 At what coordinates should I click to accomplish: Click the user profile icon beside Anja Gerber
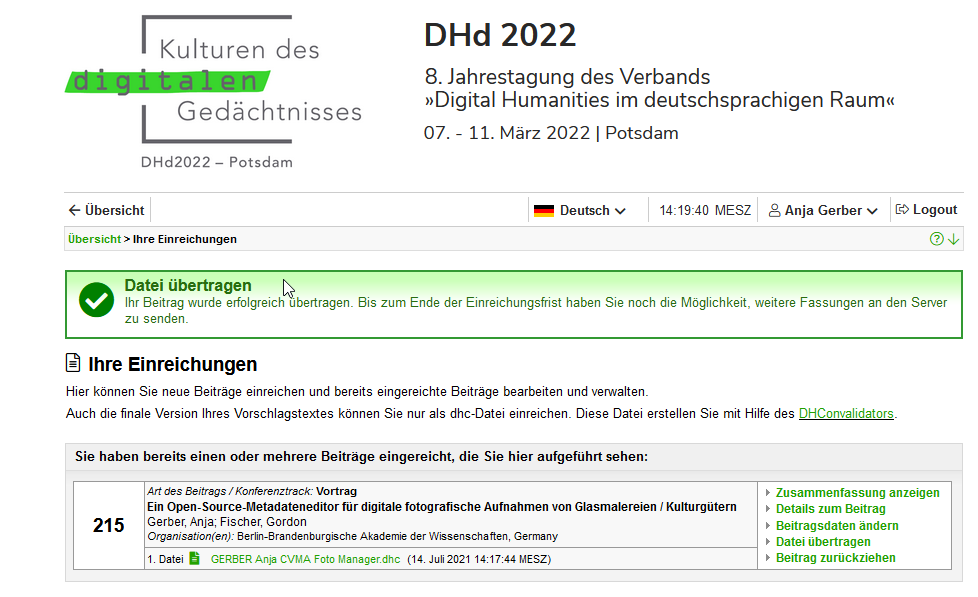[774, 210]
